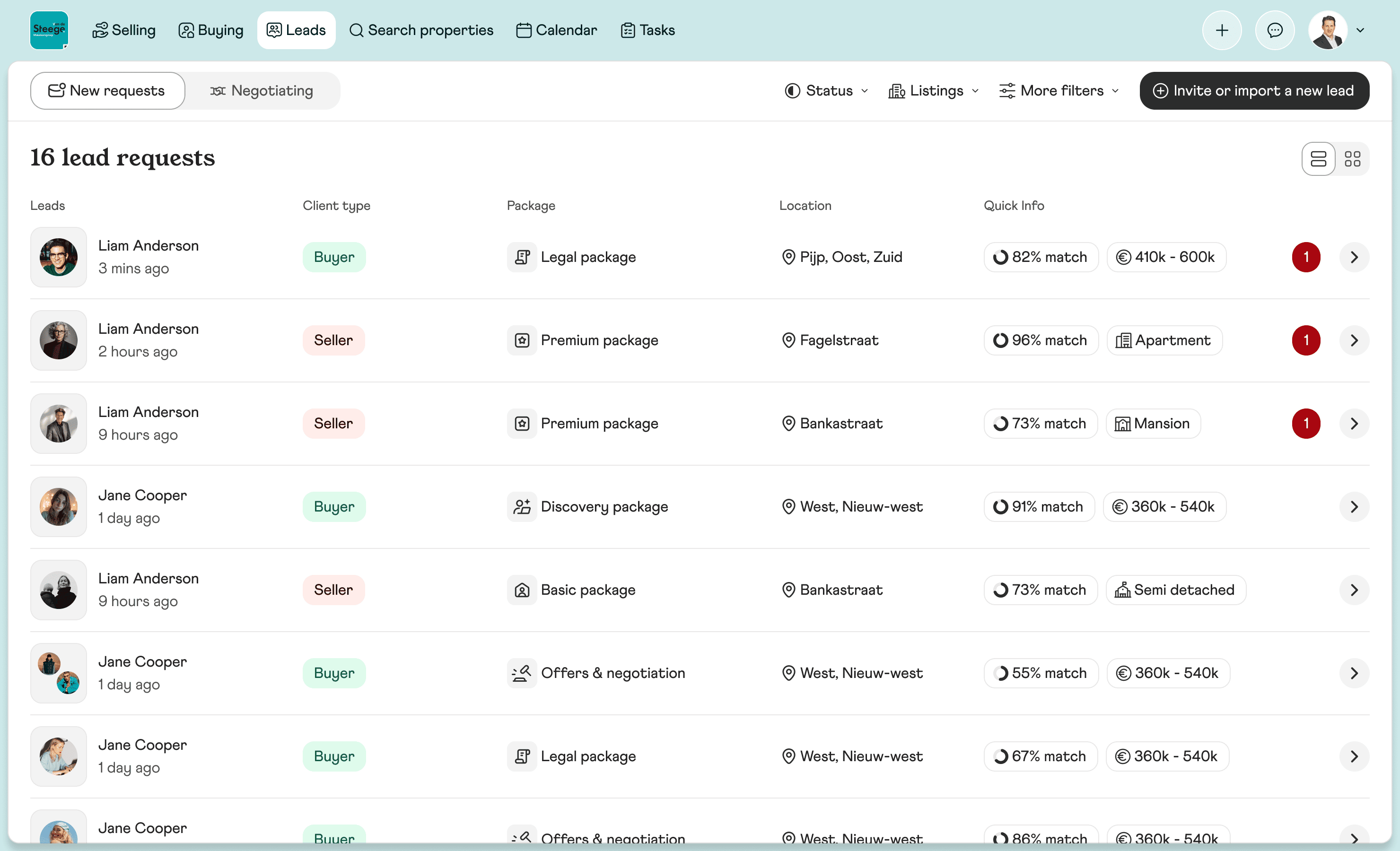This screenshot has width=1400, height=851.
Task: Open the Status filter dropdown
Action: pos(825,90)
